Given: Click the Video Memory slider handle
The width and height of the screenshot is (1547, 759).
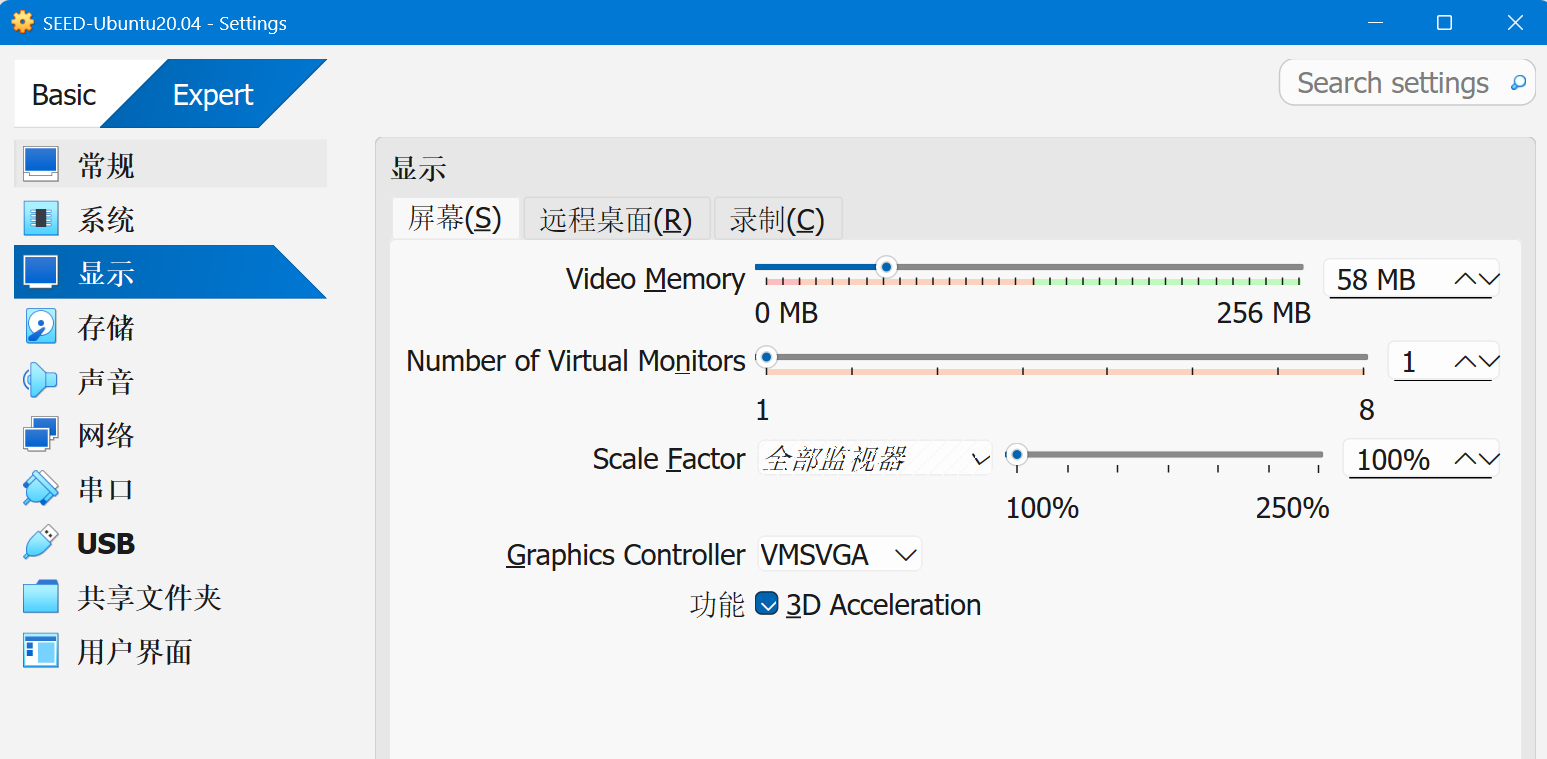Looking at the screenshot, I should pyautogui.click(x=885, y=267).
